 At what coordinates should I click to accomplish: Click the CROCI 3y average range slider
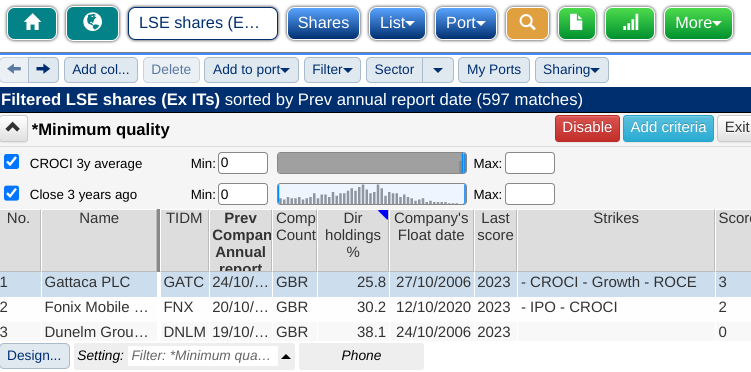tap(372, 163)
